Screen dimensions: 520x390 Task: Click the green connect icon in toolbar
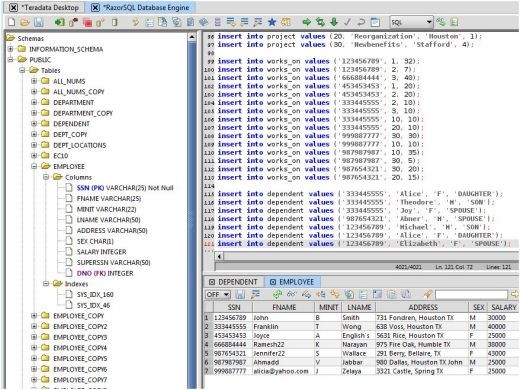pyautogui.click(x=59, y=22)
